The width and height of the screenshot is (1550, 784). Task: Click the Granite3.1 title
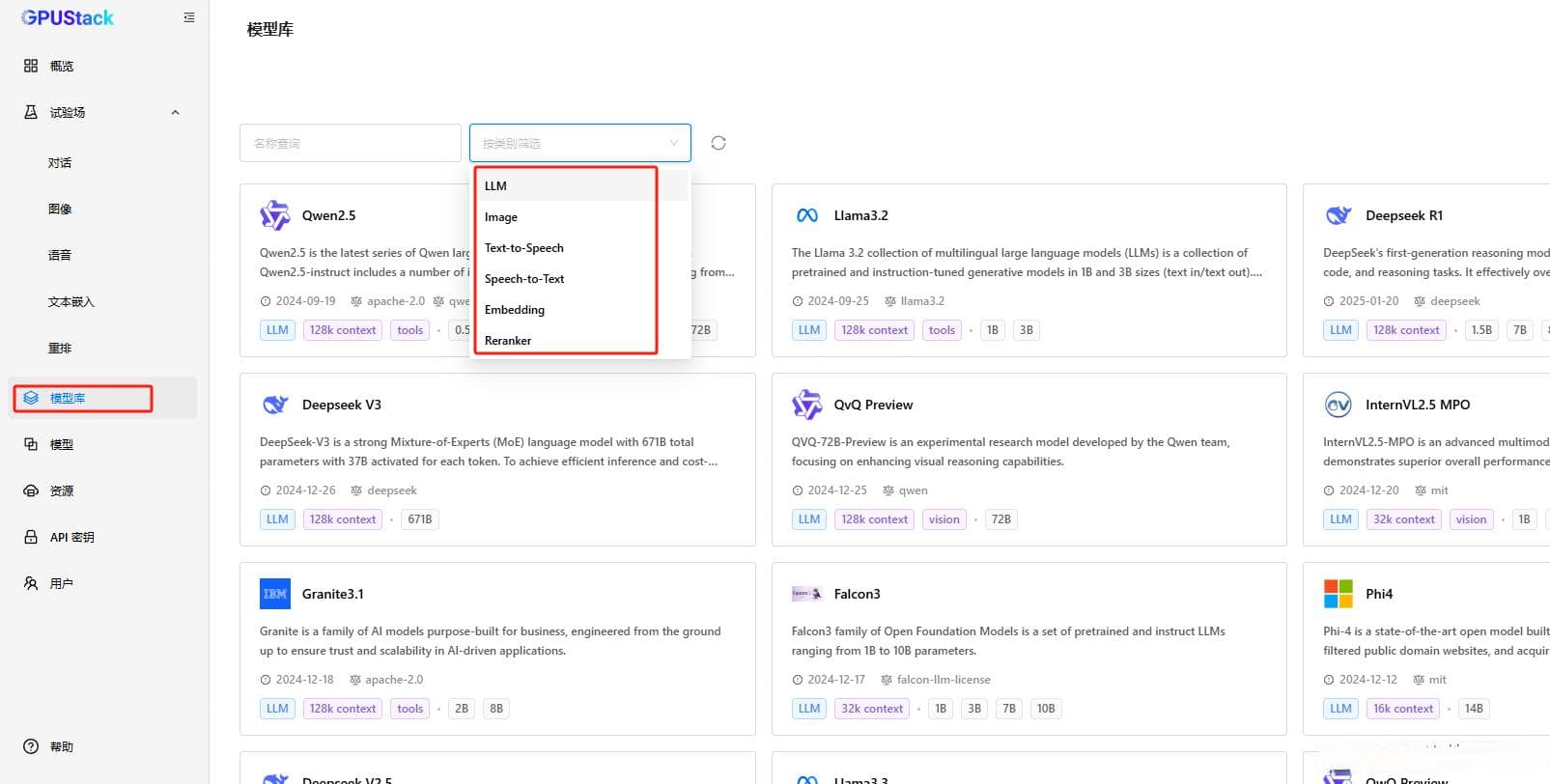[x=333, y=594]
